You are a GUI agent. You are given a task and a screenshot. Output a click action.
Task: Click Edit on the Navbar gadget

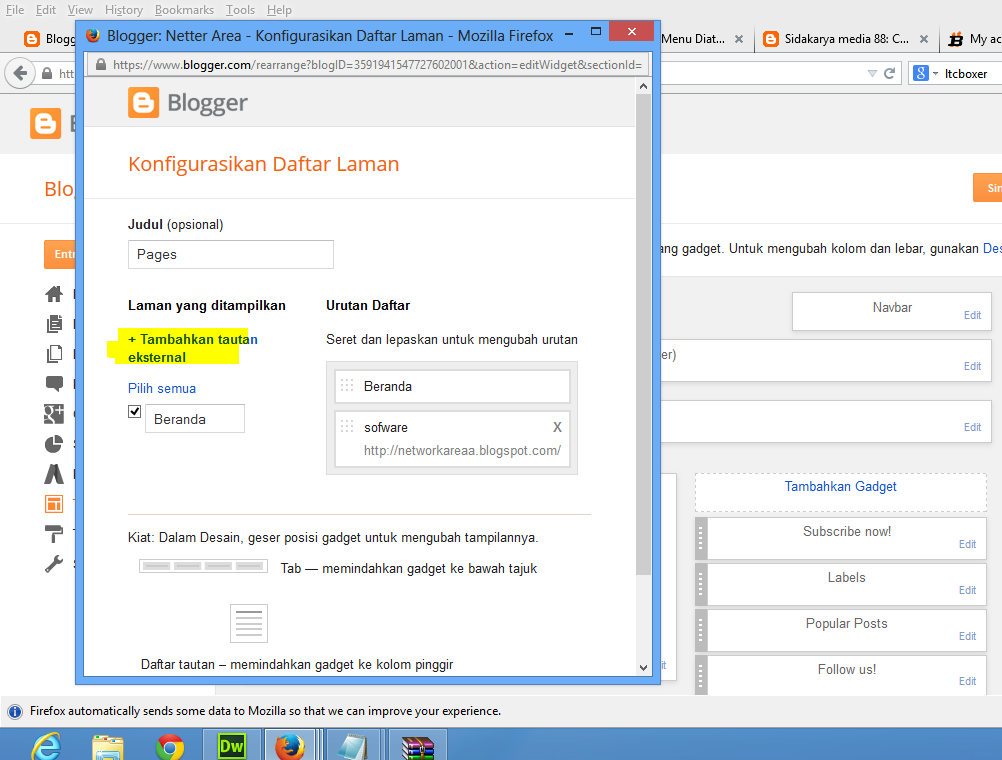pyautogui.click(x=972, y=315)
